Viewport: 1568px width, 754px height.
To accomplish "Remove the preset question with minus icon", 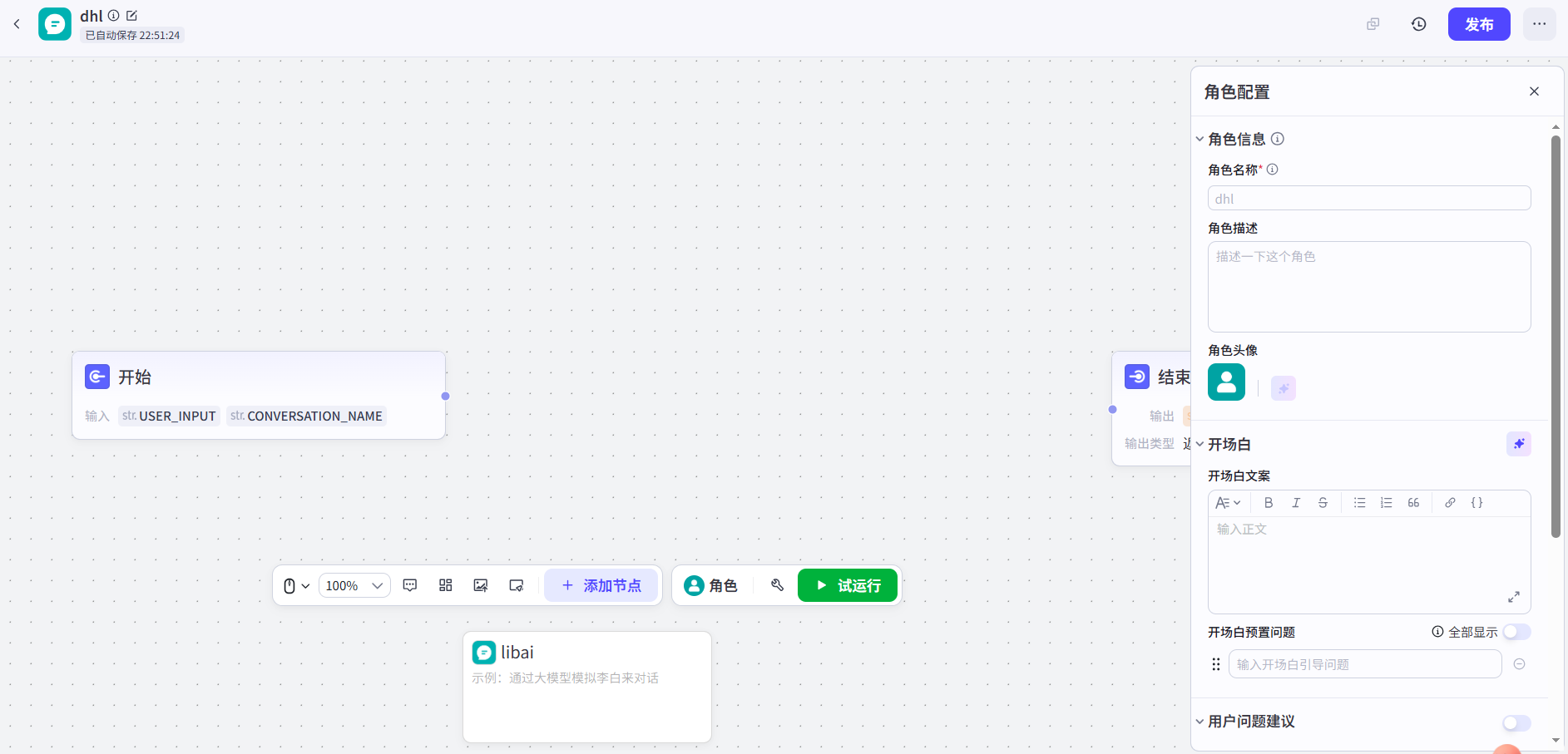I will [1519, 664].
